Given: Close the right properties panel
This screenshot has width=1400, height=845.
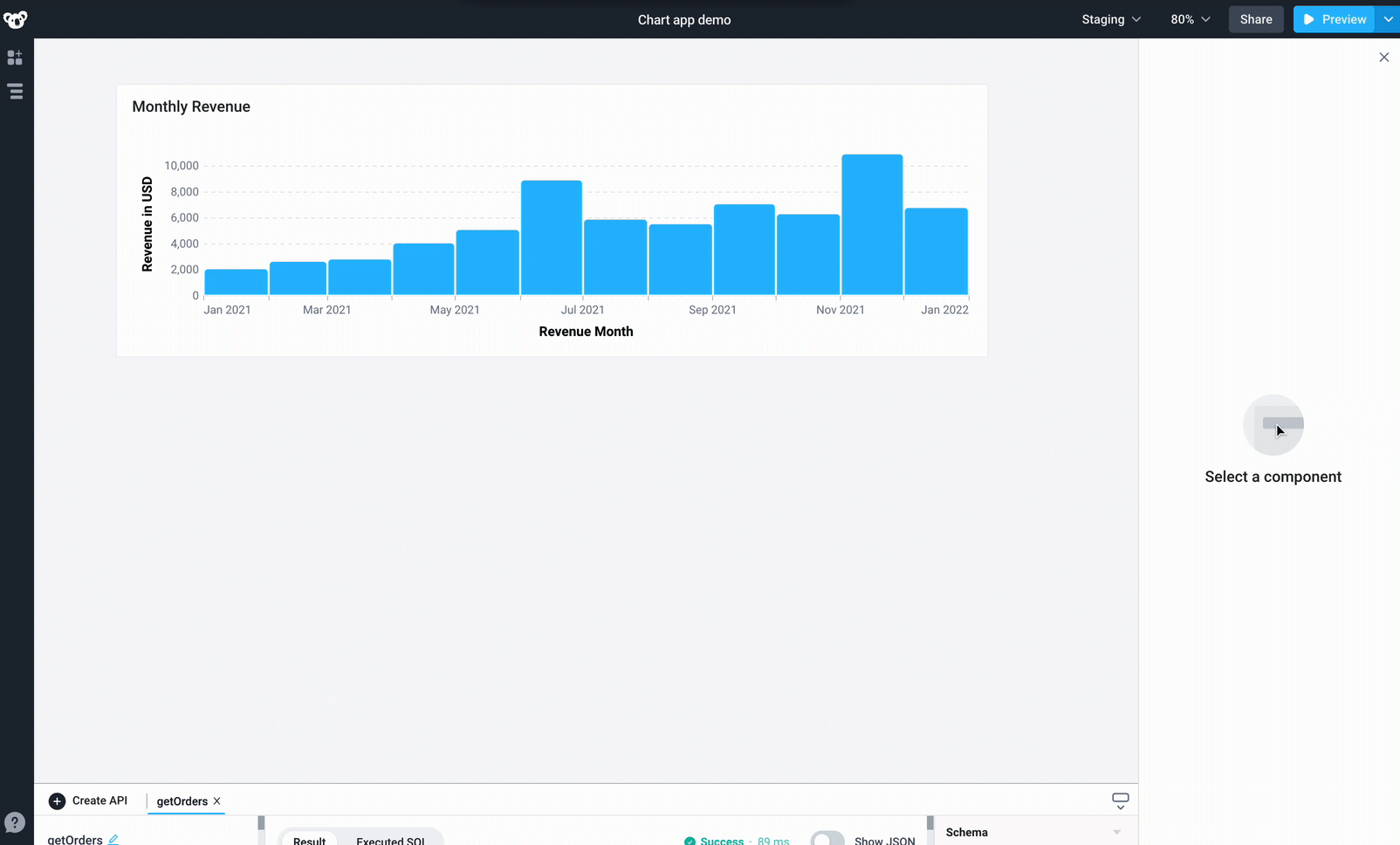Looking at the screenshot, I should [x=1383, y=58].
